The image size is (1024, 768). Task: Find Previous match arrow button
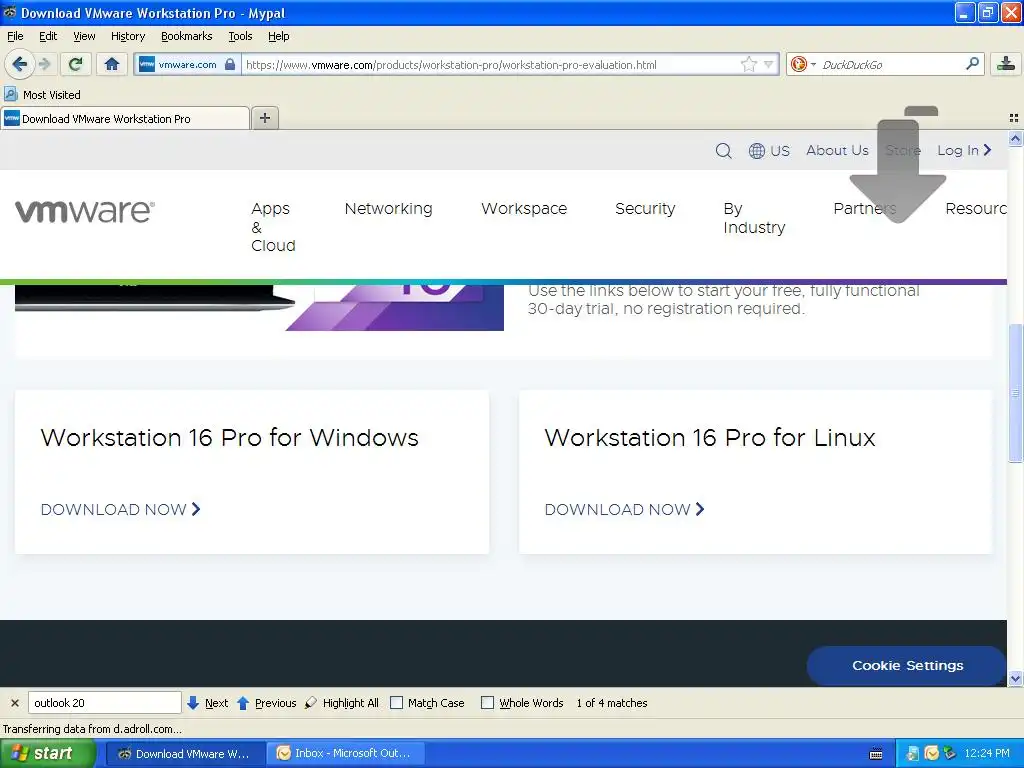pyautogui.click(x=266, y=703)
